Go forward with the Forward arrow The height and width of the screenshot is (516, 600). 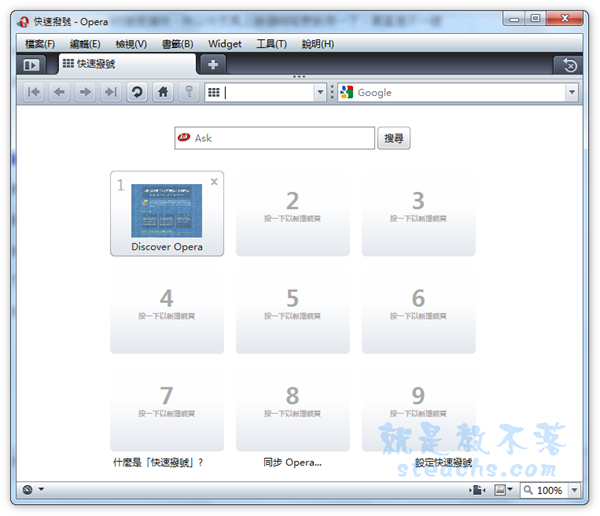tap(85, 92)
